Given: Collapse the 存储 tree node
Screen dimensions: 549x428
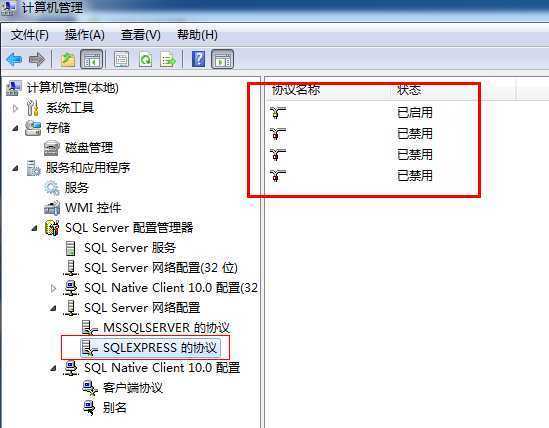Looking at the screenshot, I should coord(15,128).
